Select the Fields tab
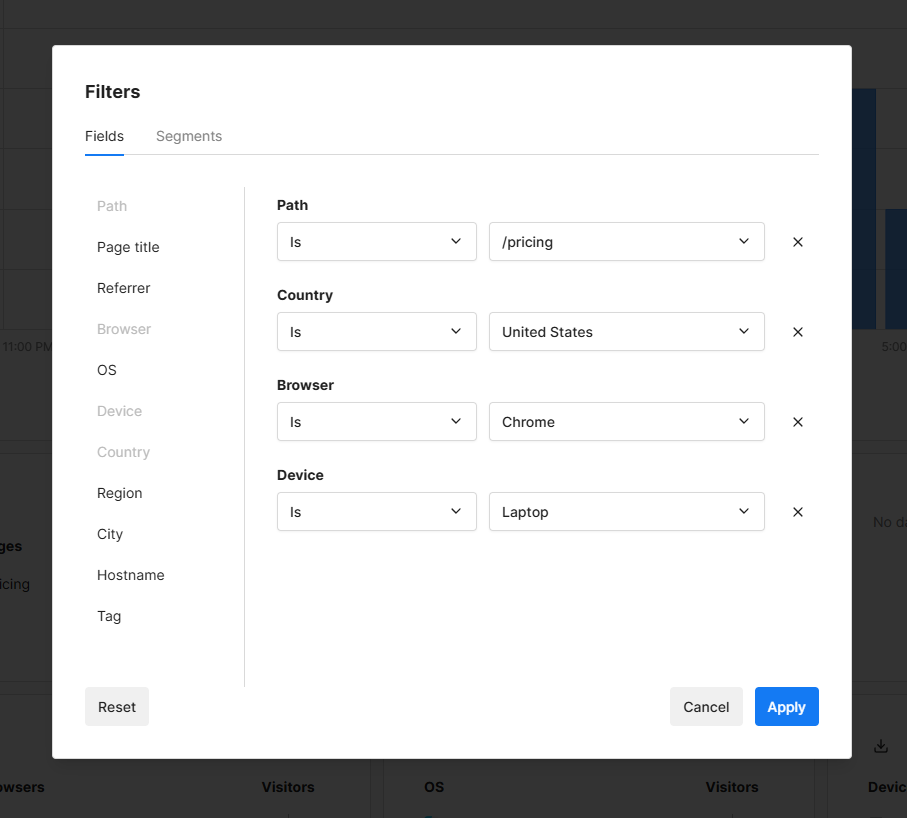907x818 pixels. (x=104, y=136)
